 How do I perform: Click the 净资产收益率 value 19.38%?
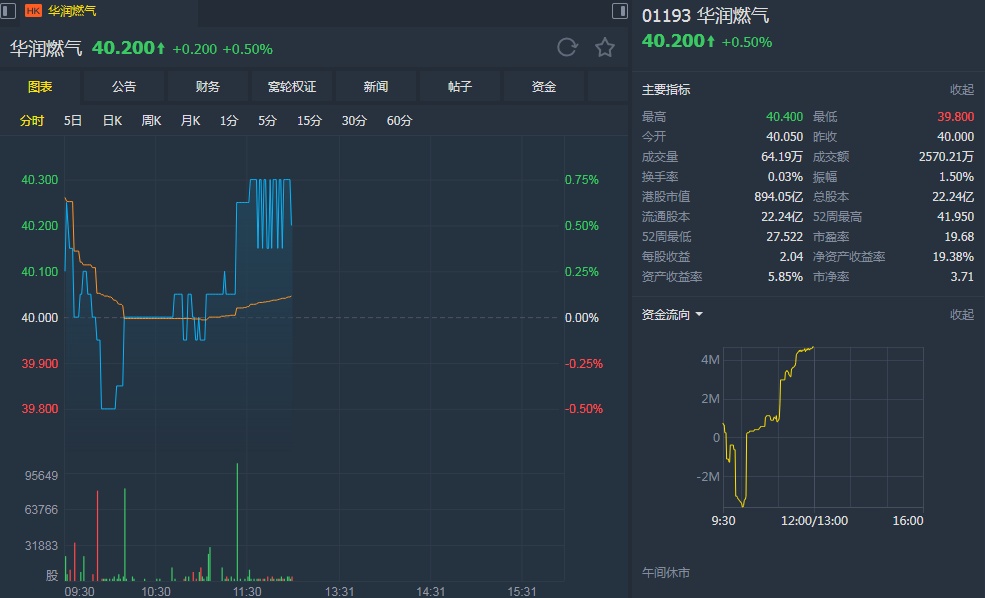pos(954,257)
